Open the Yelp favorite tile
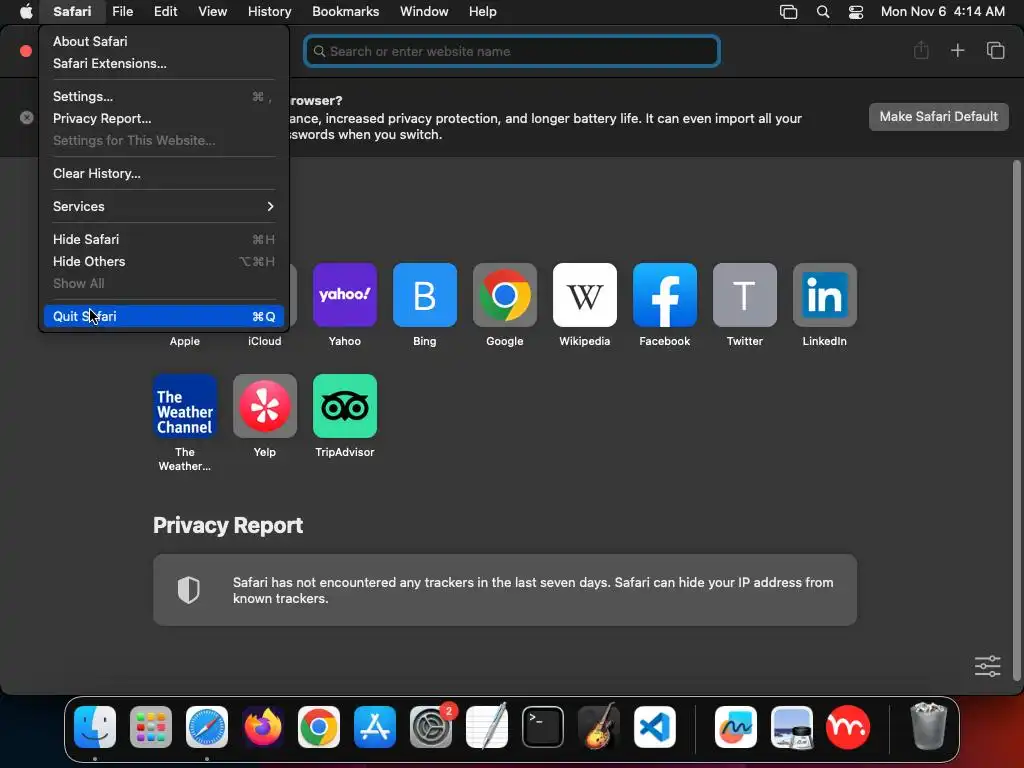1024x768 pixels. coord(264,406)
